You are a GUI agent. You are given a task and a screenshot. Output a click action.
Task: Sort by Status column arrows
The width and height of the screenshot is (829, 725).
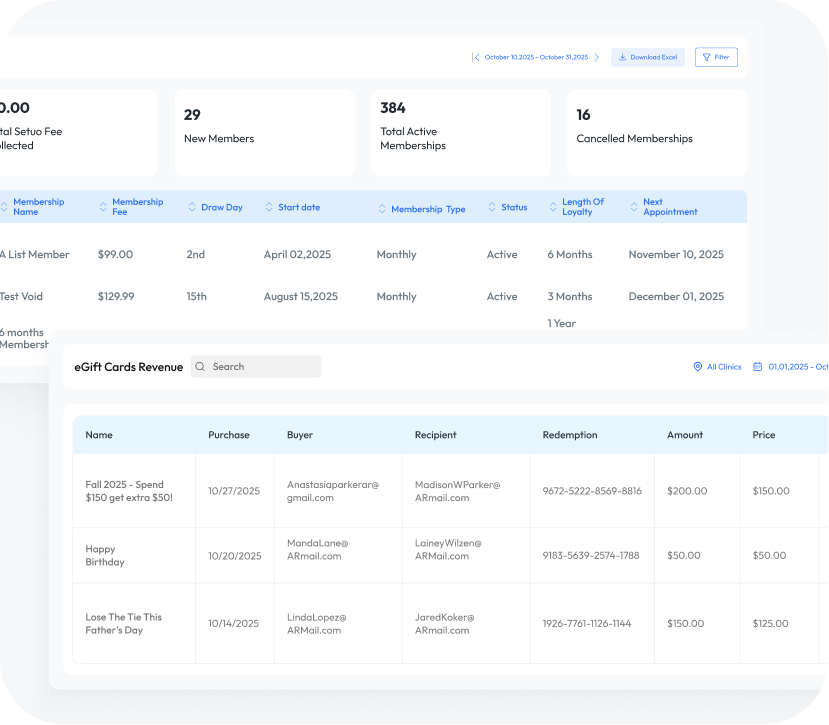492,207
